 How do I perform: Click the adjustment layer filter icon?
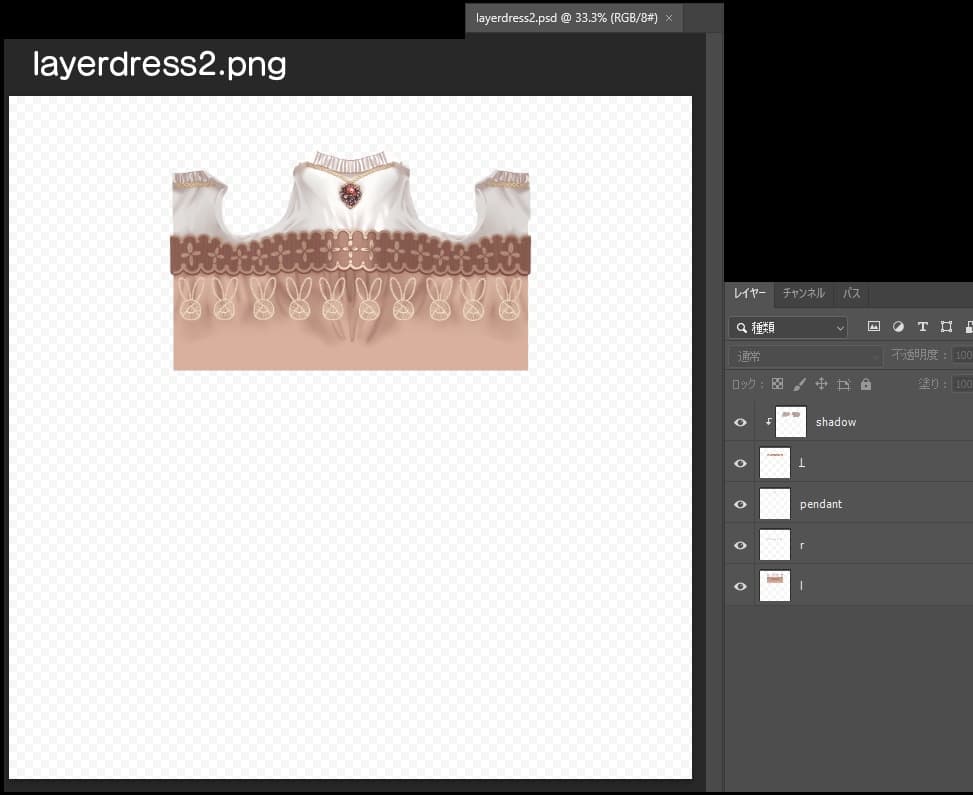[x=898, y=327]
